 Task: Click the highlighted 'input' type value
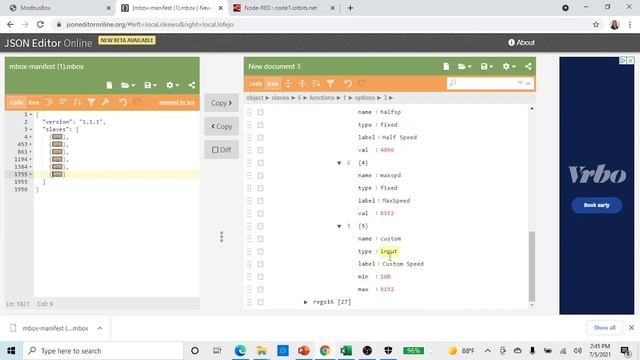388,251
